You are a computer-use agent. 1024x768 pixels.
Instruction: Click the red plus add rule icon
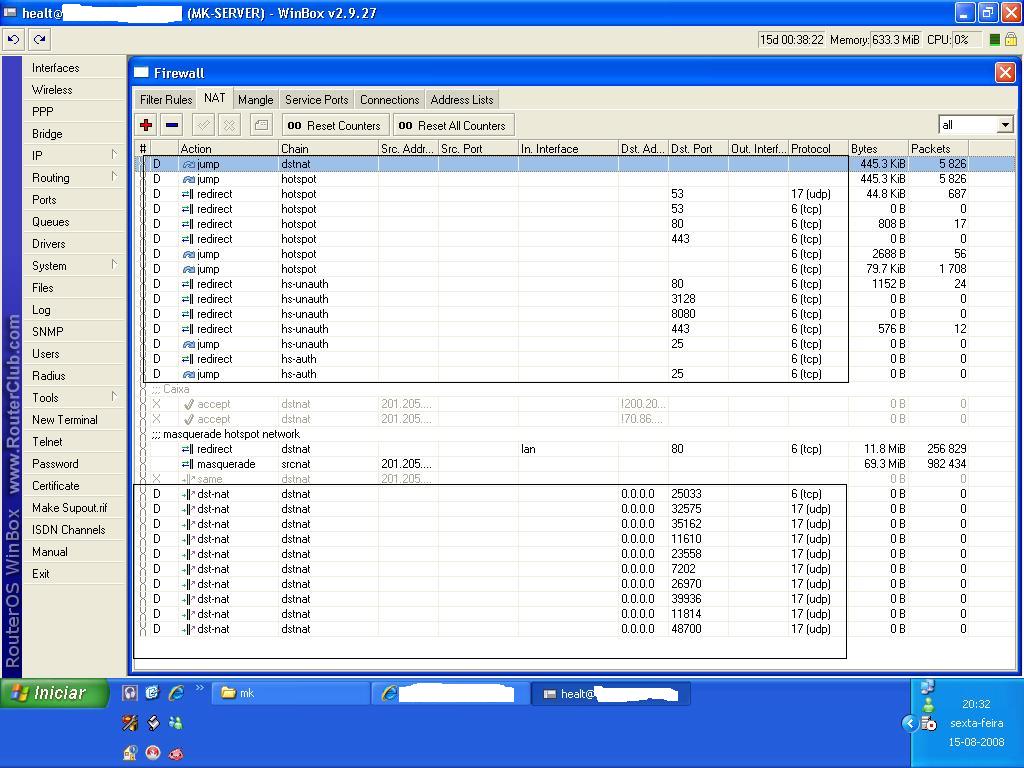coord(146,125)
